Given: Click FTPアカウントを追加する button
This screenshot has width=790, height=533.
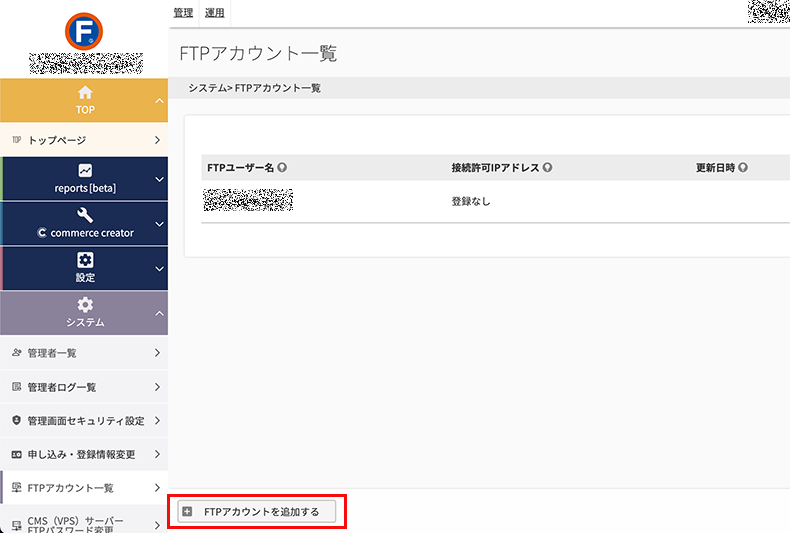Looking at the screenshot, I should click(256, 511).
